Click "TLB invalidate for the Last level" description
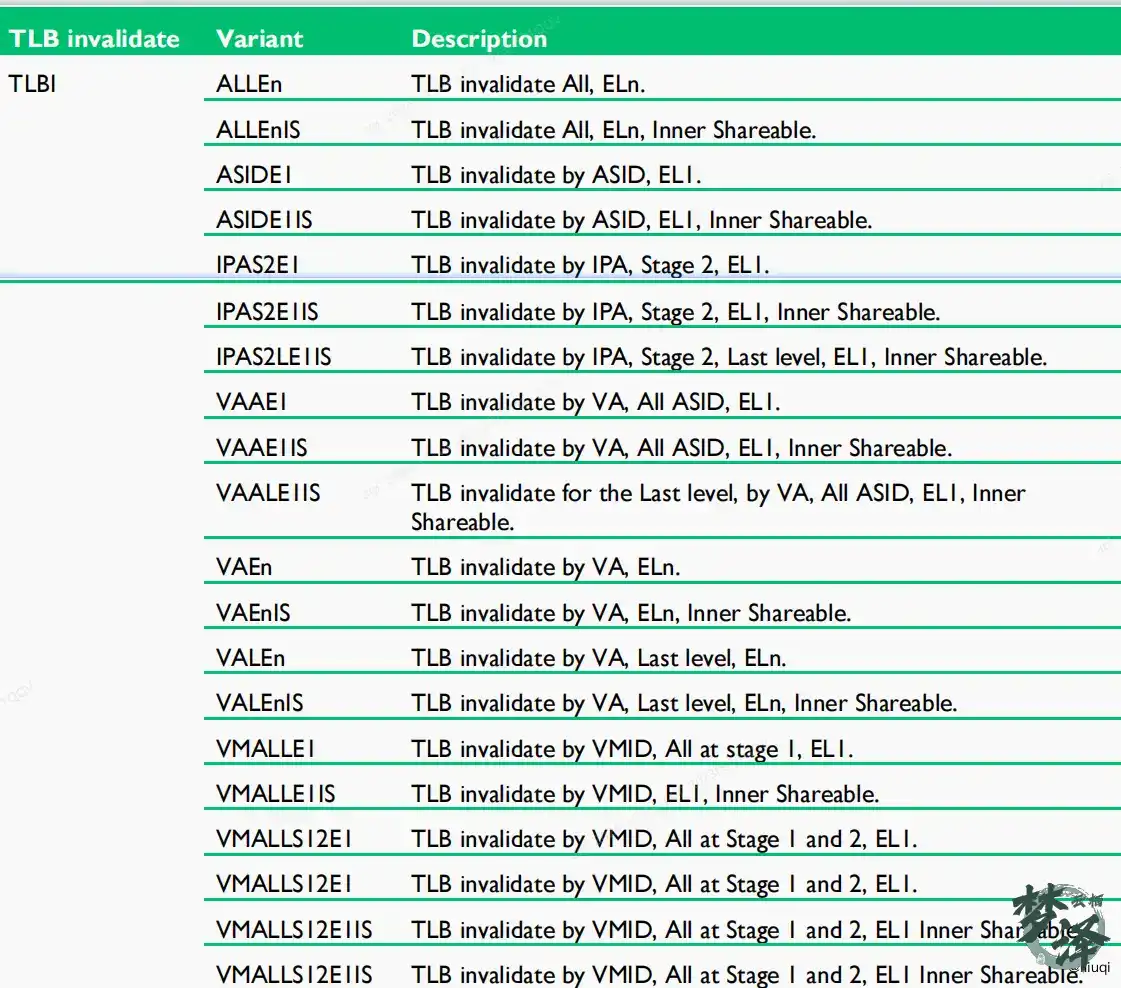This screenshot has width=1121, height=988. [x=718, y=508]
